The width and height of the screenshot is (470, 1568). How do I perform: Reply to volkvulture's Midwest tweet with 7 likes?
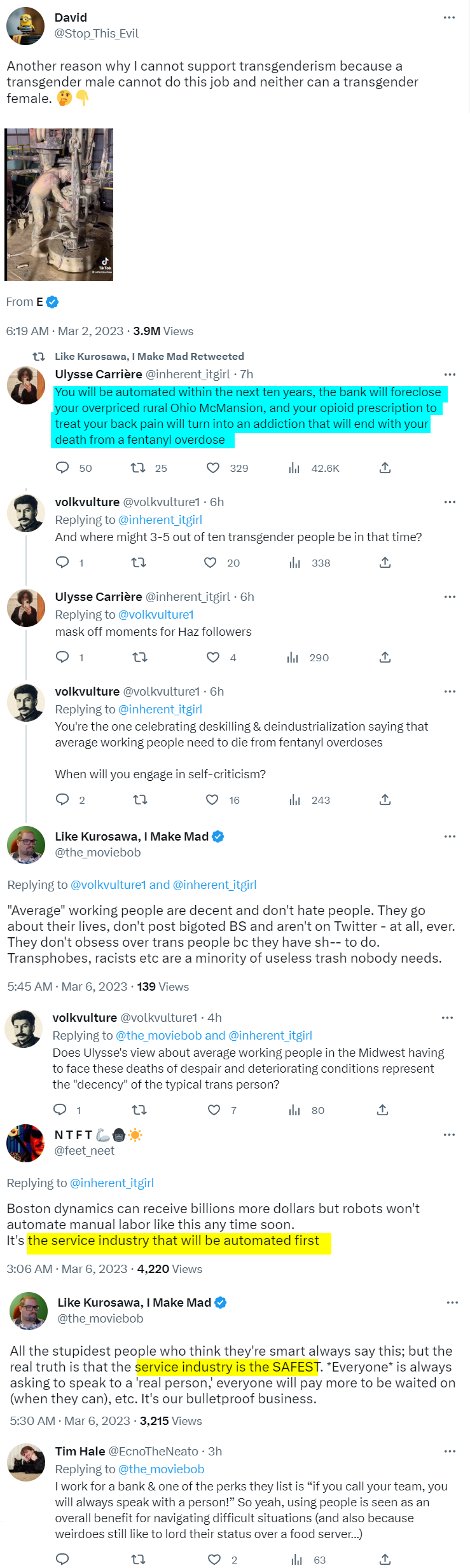[x=60, y=1110]
